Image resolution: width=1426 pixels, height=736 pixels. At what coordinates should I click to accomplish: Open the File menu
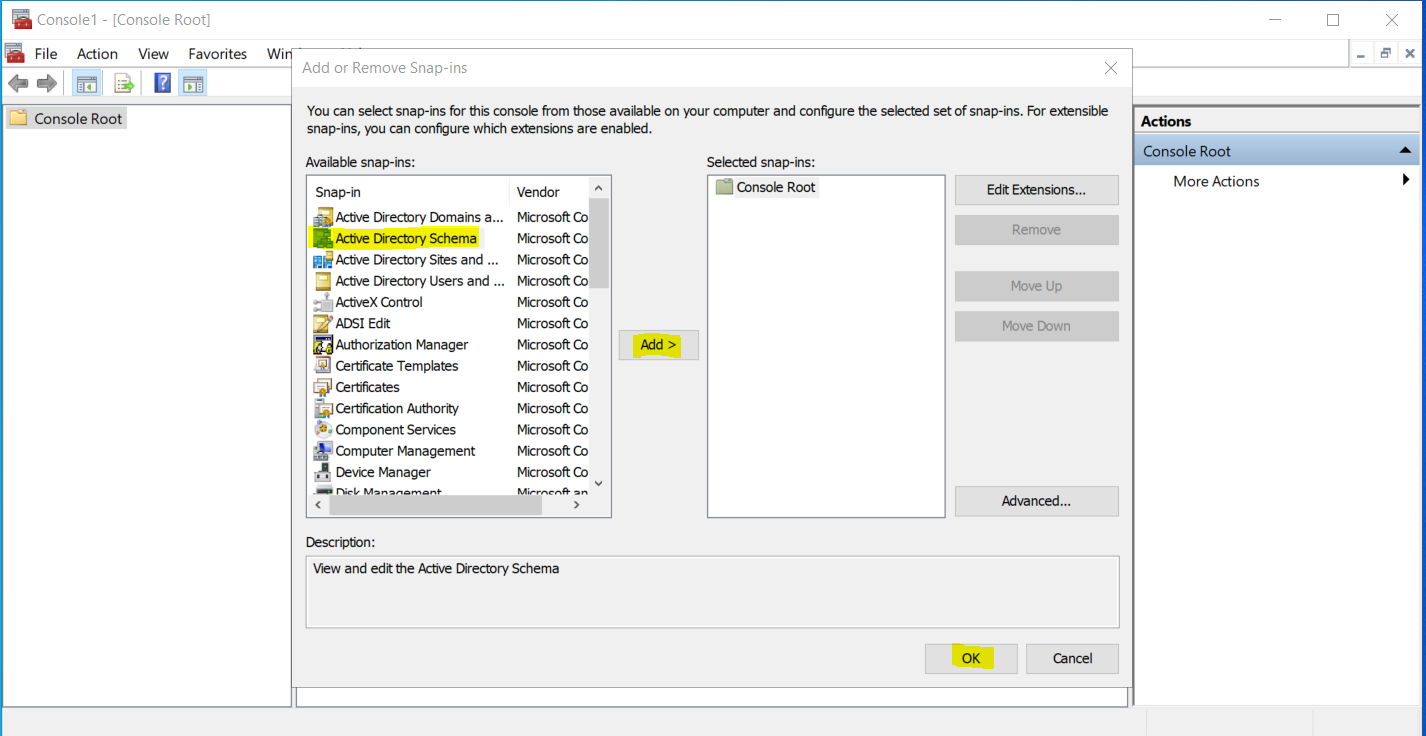click(x=46, y=54)
